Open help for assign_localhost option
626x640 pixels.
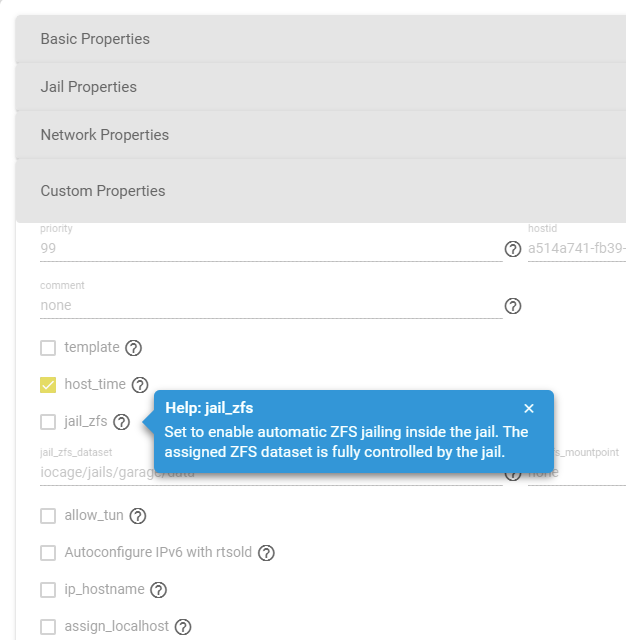coord(183,627)
